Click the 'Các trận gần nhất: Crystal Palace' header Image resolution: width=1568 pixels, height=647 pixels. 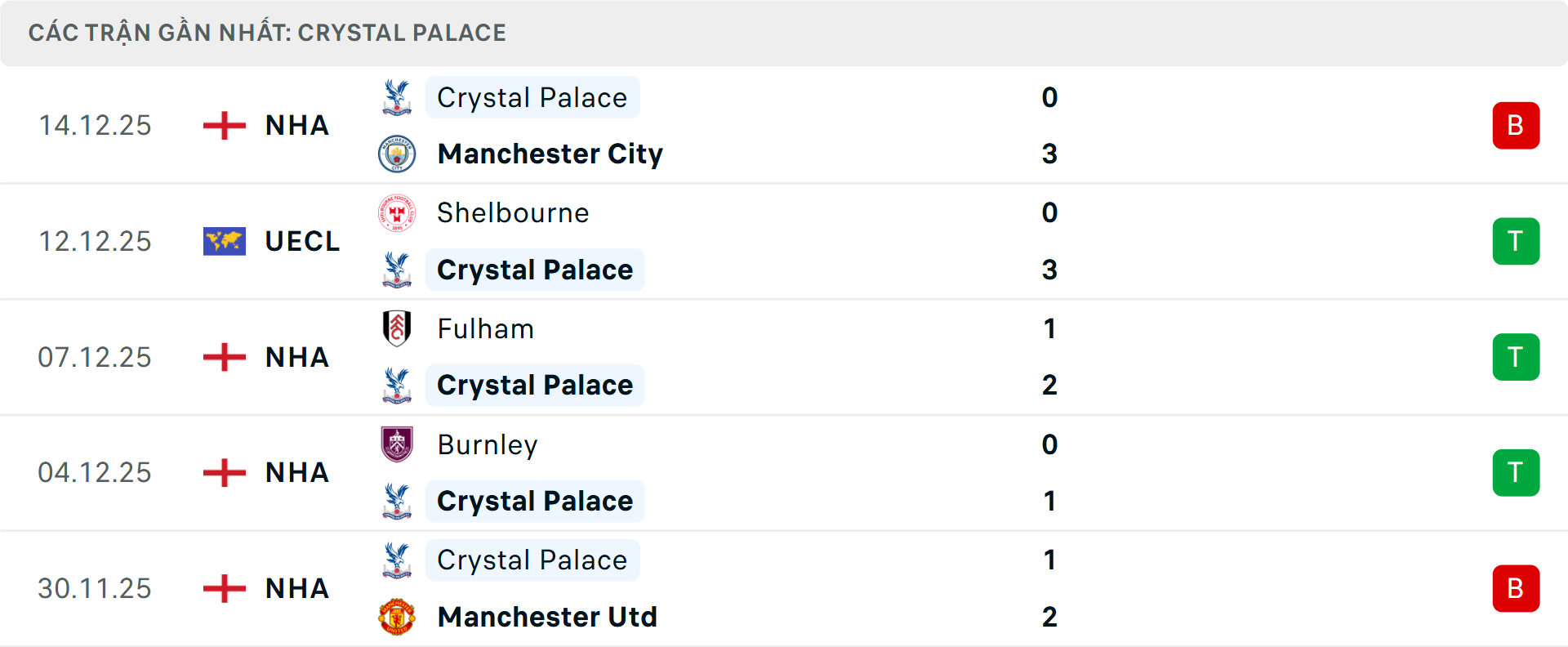click(x=267, y=33)
